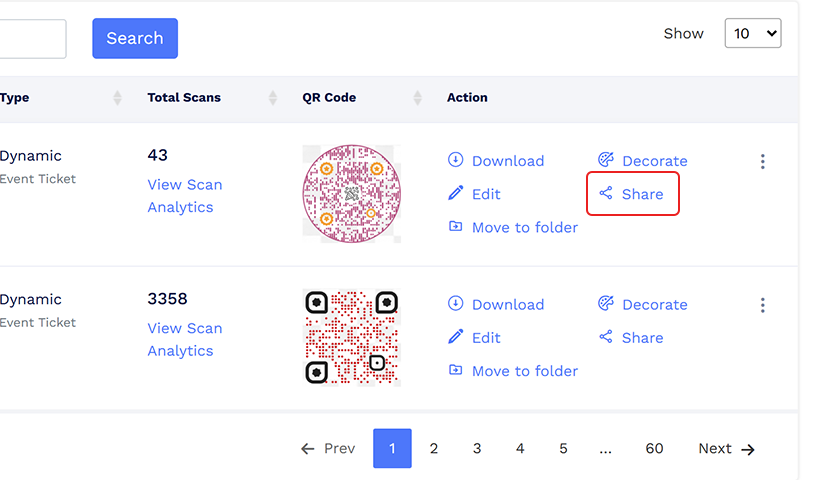Open View Scan Analytics for the 43-scan code

pyautogui.click(x=184, y=196)
